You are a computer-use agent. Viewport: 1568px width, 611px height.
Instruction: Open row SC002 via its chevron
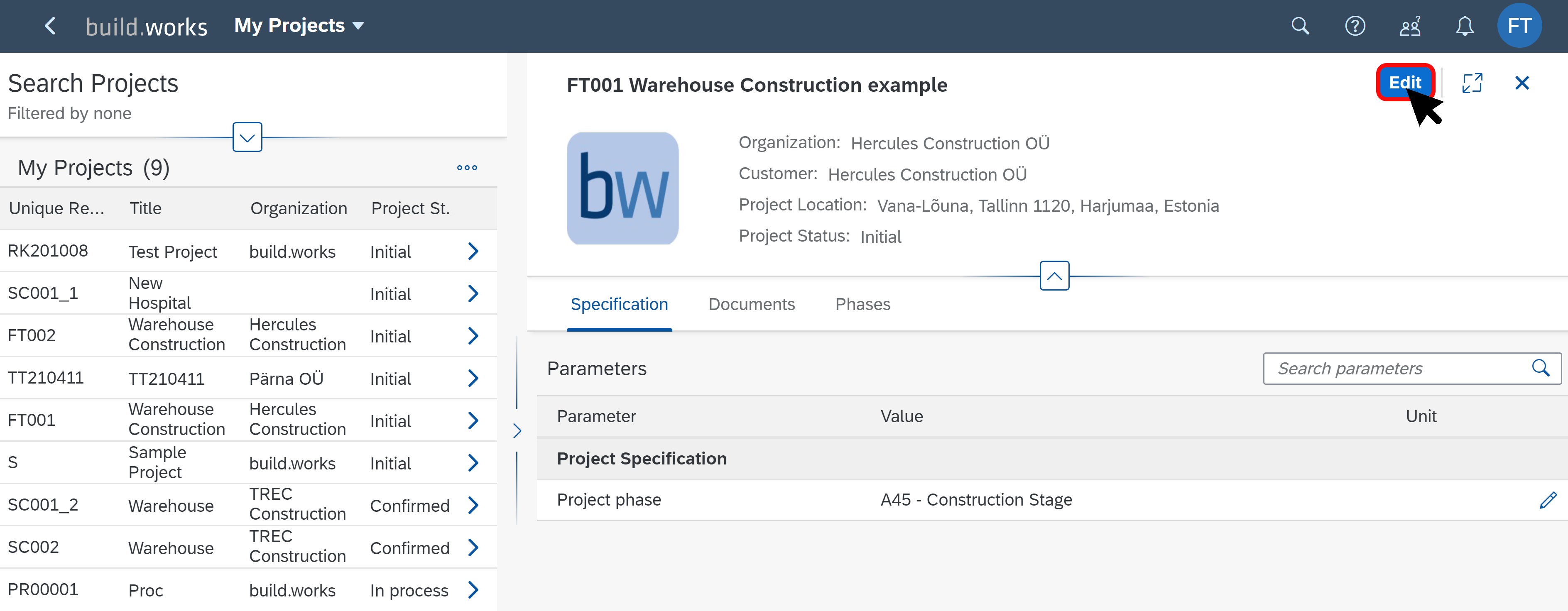(x=473, y=548)
